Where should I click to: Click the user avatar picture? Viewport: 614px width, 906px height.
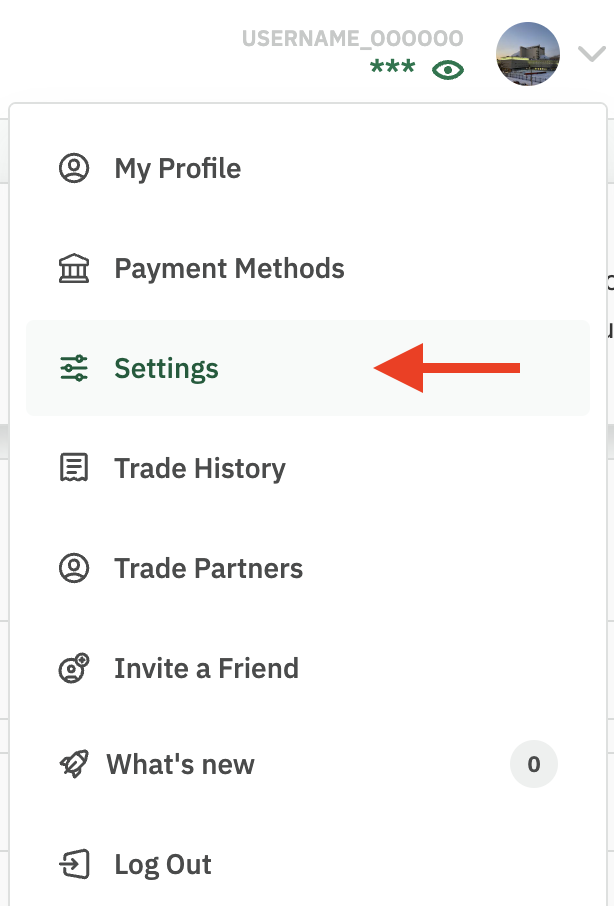point(528,54)
